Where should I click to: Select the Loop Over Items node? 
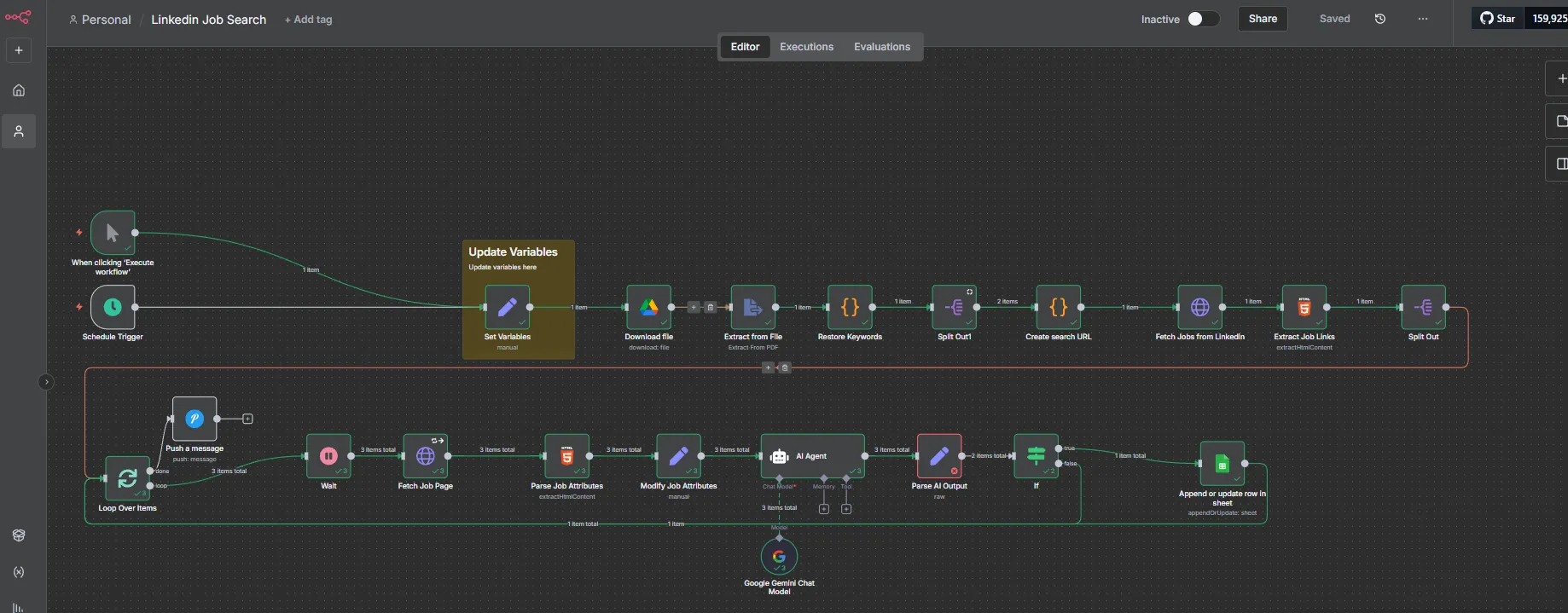click(x=127, y=478)
